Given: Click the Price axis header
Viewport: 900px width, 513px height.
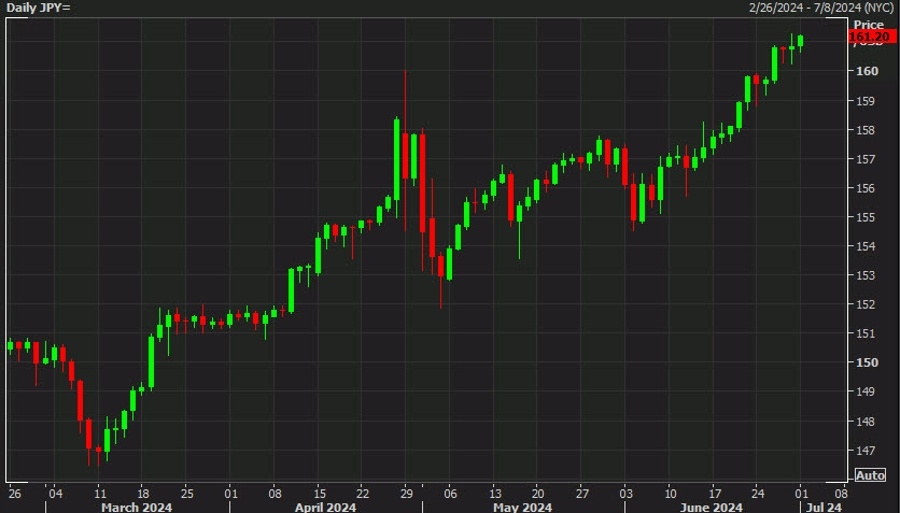Looking at the screenshot, I should [868, 24].
